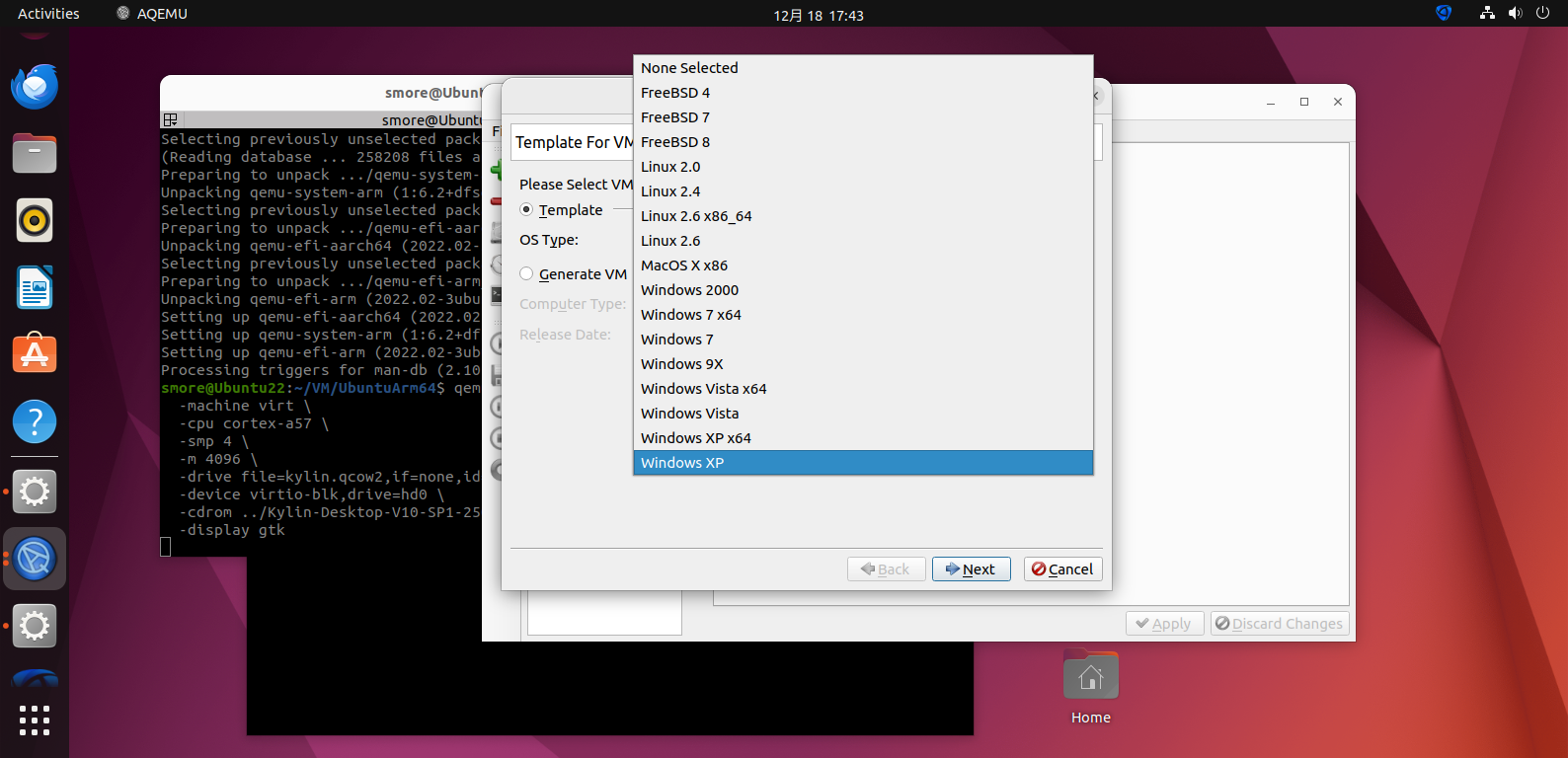1568x758 pixels.
Task: Click the "Please Select VM" label
Action: tap(576, 185)
